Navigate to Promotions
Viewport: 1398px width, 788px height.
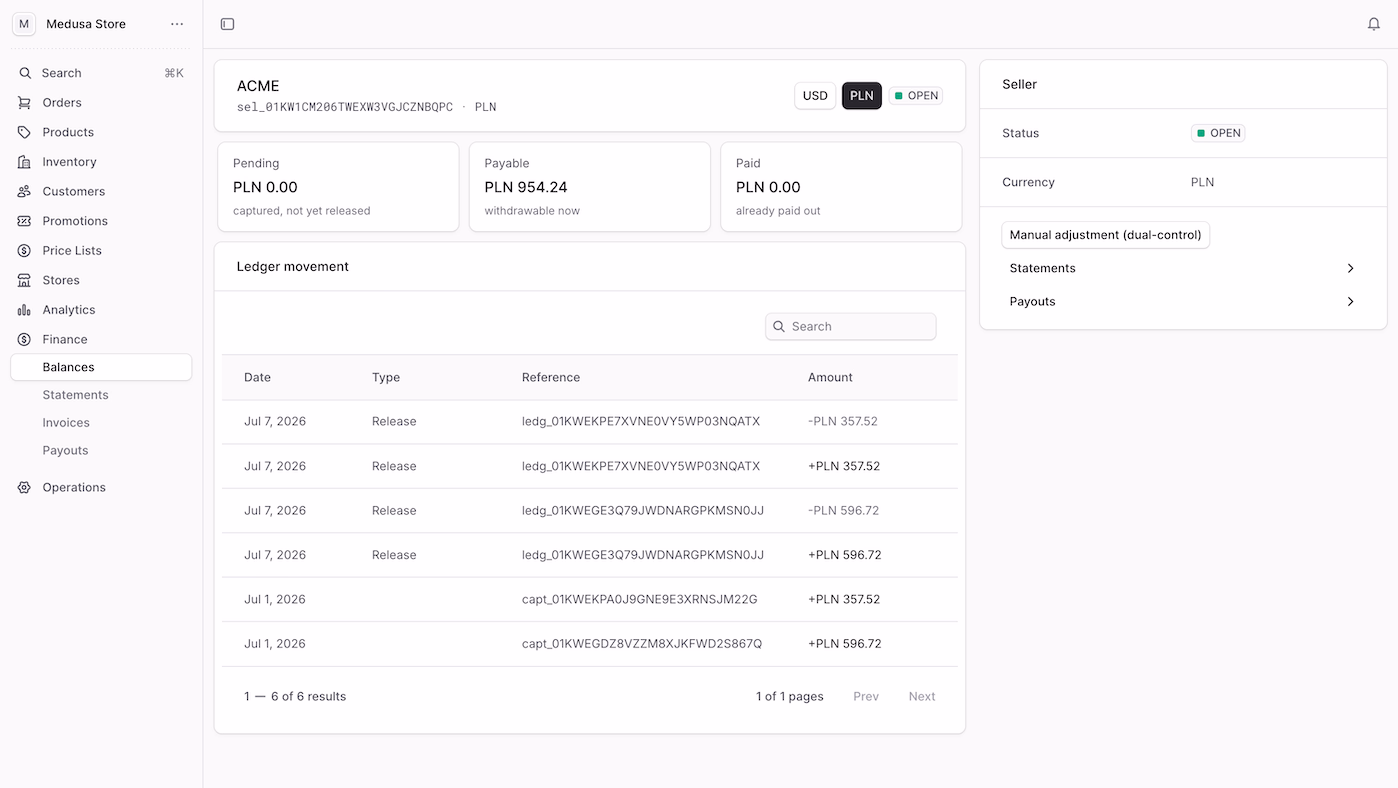click(101, 221)
